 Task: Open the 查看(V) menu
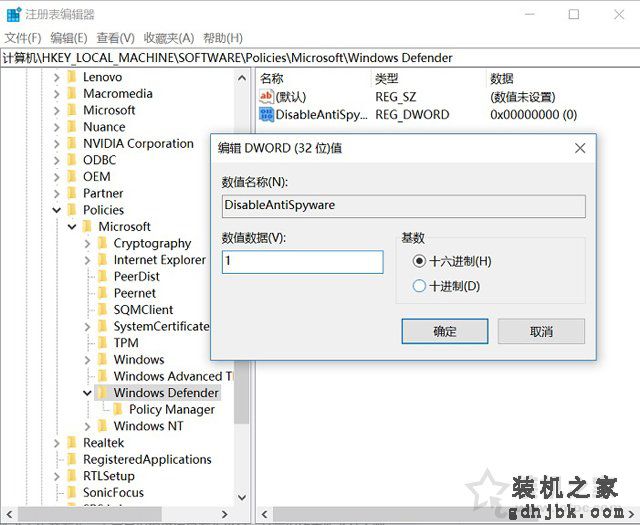click(116, 38)
